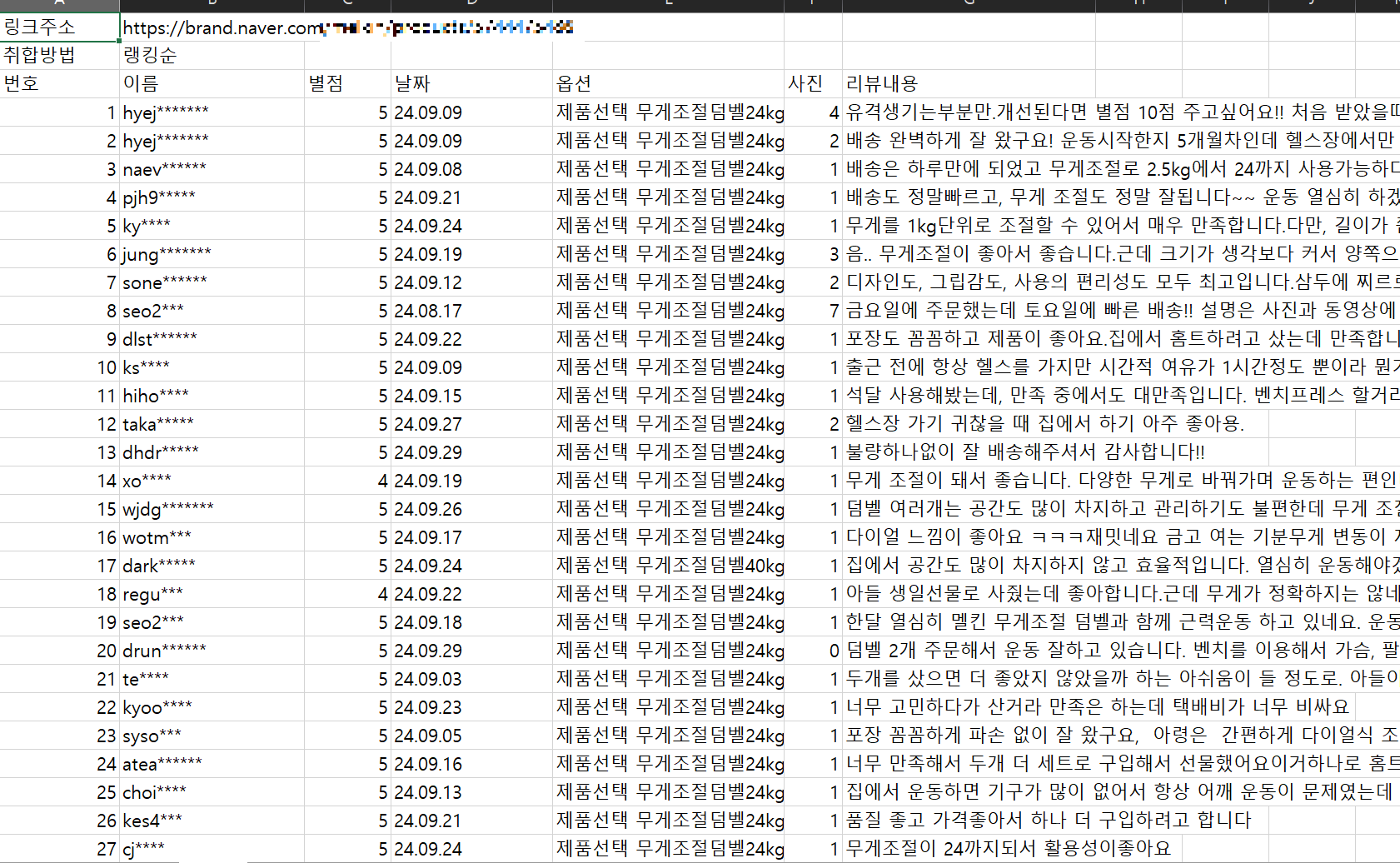This screenshot has height=863, width=1400.
Task: Click the date cell '24.09.03'
Action: pos(471,679)
